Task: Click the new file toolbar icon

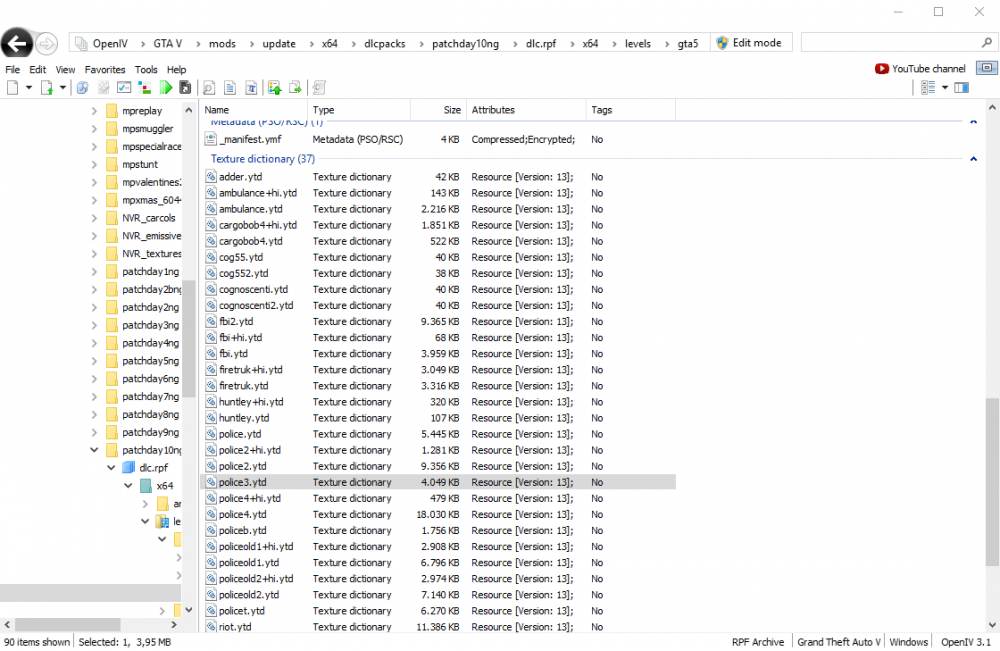Action: [13, 88]
